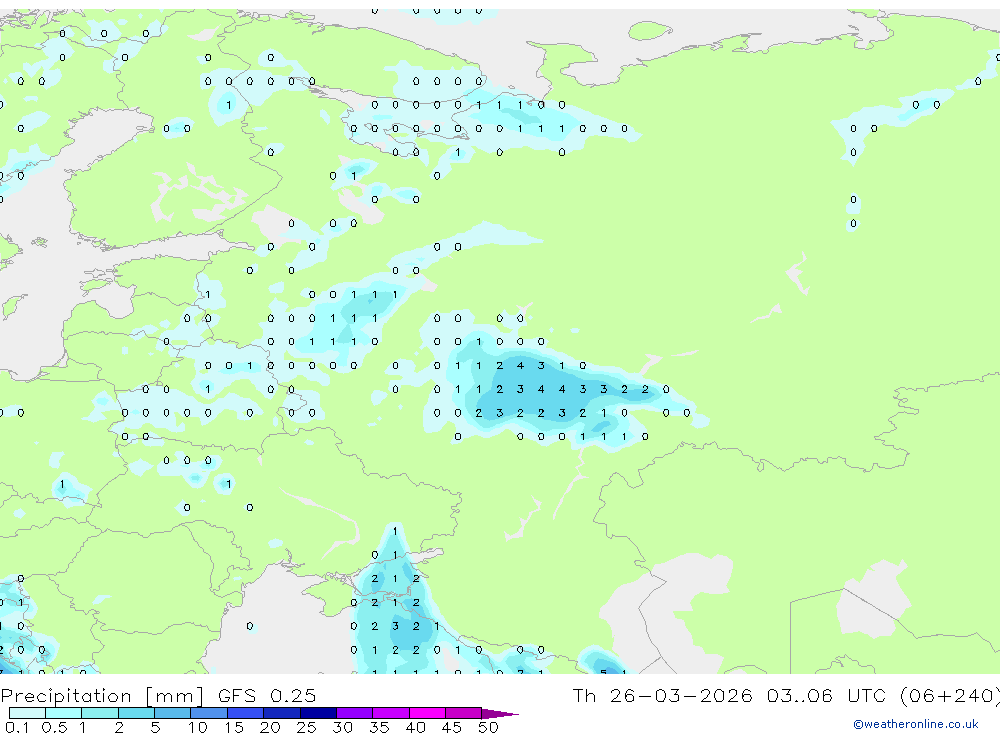Click the '(06+240)' forecast offset text
This screenshot has width=1000, height=733.
point(950,695)
